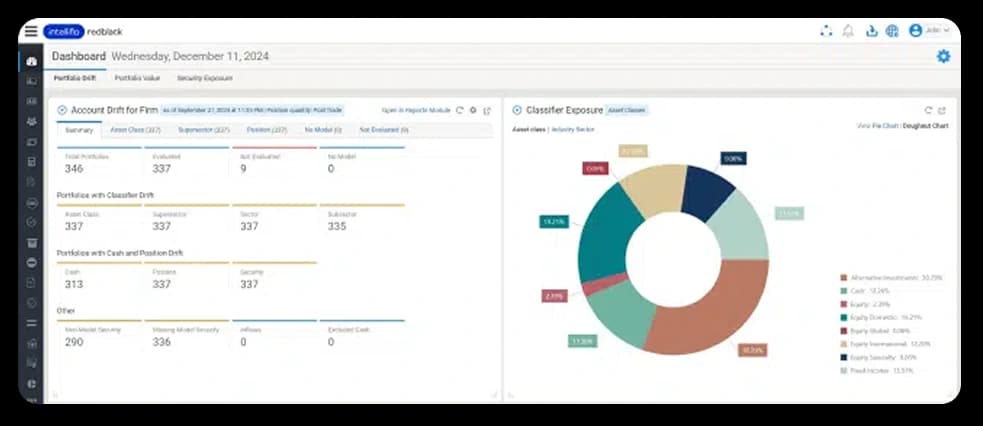Click the Doughnut Chart link

(925, 126)
